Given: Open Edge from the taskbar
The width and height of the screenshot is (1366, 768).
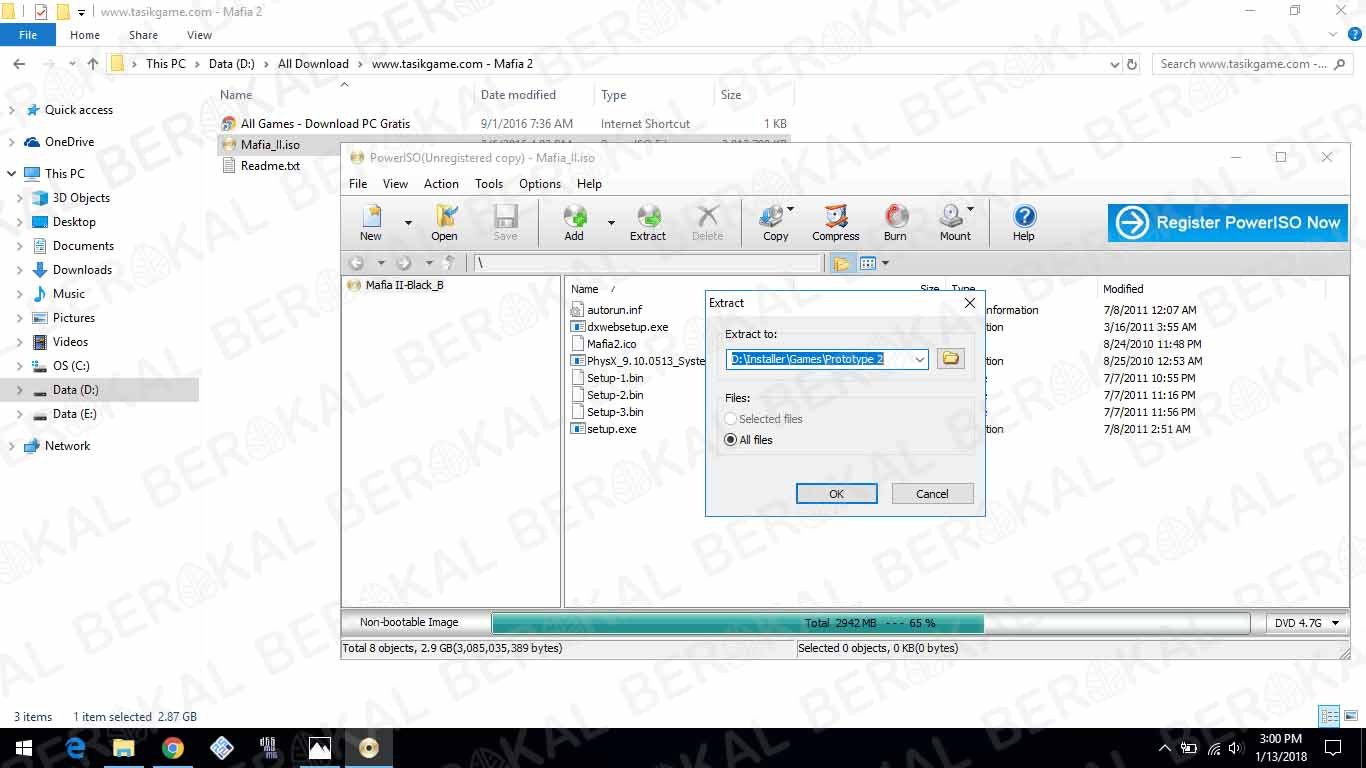Looking at the screenshot, I should [x=75, y=747].
